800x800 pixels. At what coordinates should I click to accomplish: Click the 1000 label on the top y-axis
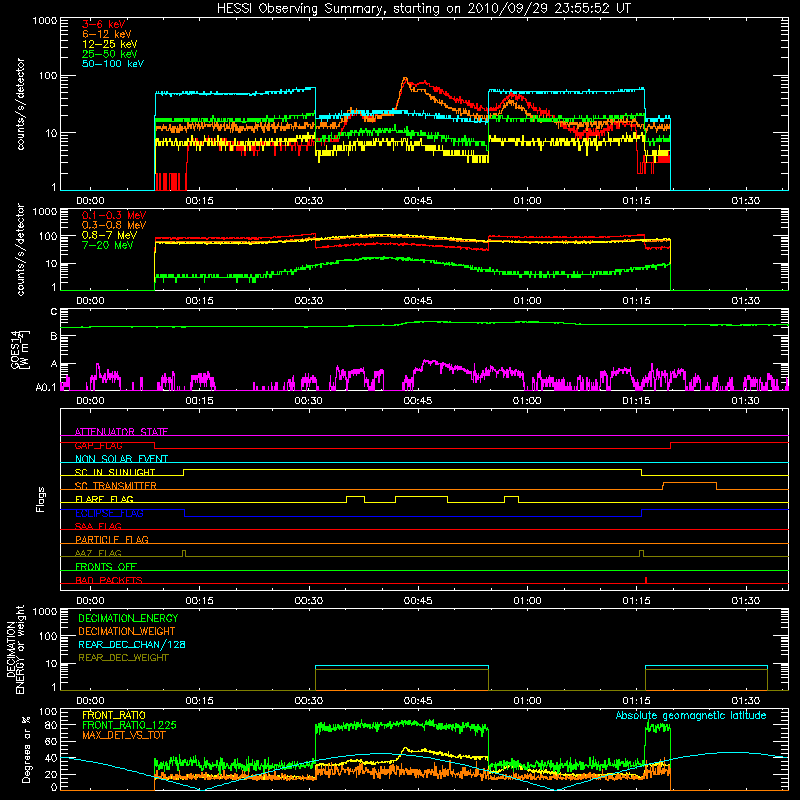click(x=45, y=21)
